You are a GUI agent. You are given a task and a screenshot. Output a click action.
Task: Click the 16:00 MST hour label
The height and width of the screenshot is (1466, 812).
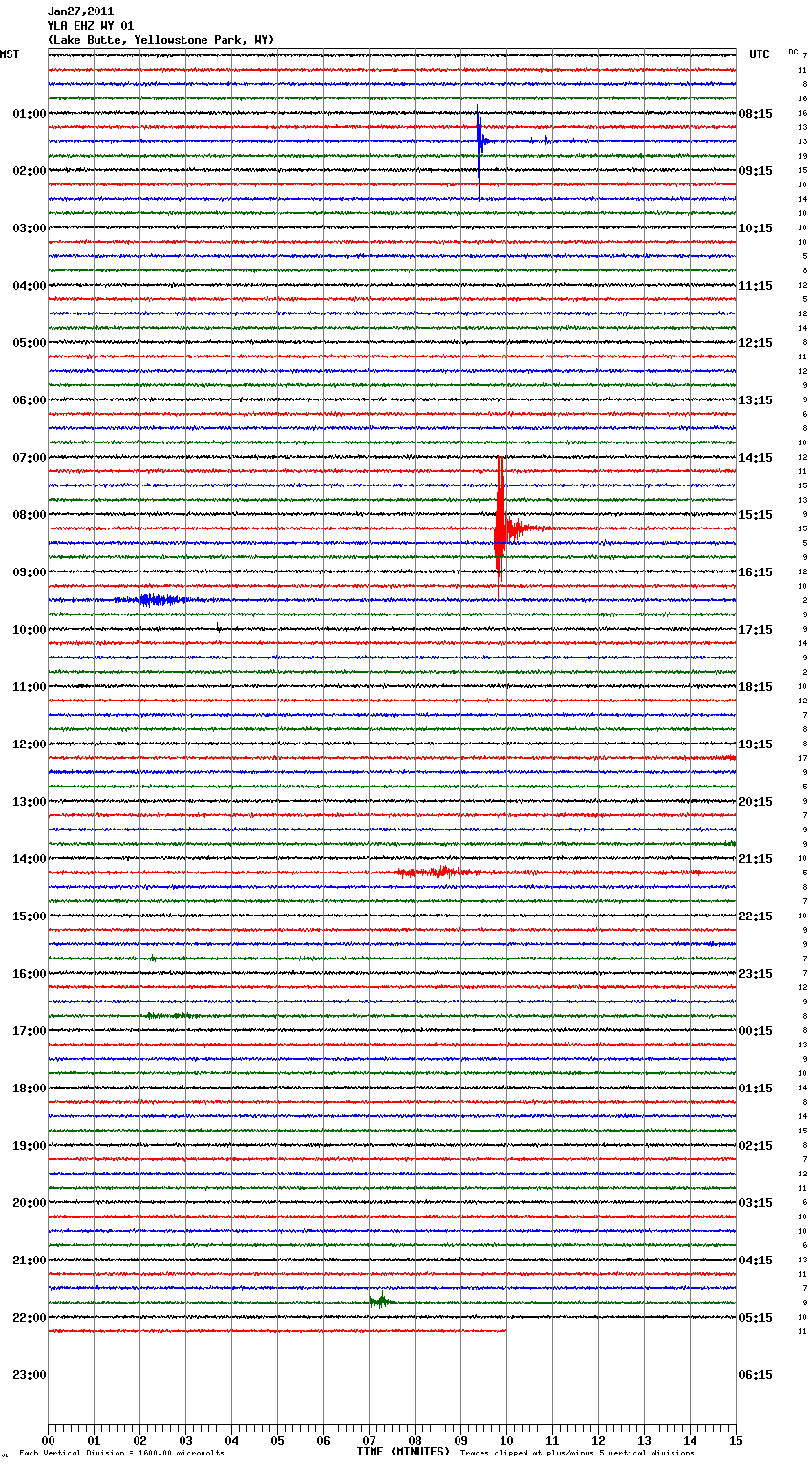coord(30,974)
